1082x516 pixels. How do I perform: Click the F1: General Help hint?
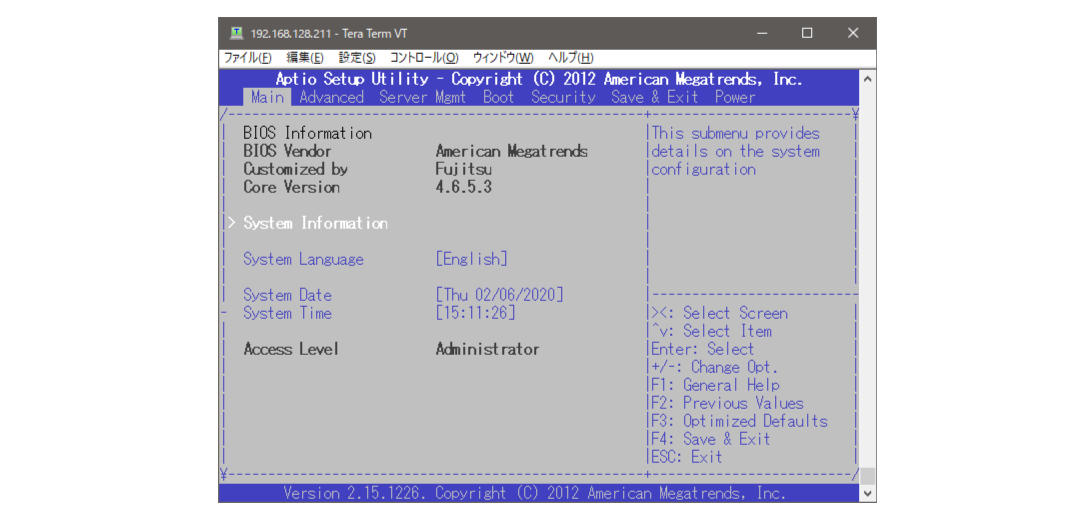click(716, 385)
